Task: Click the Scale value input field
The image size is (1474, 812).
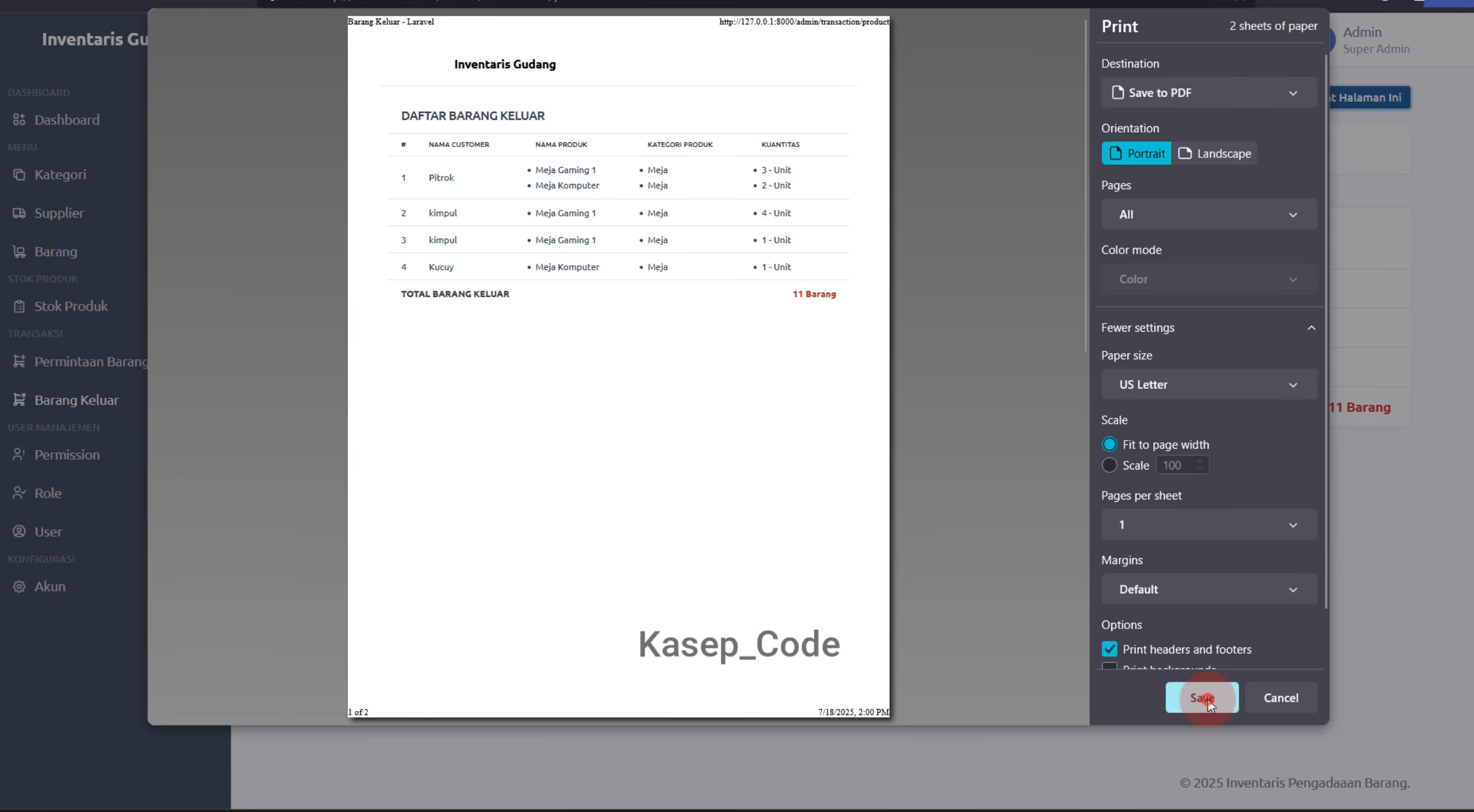Action: click(x=1182, y=465)
